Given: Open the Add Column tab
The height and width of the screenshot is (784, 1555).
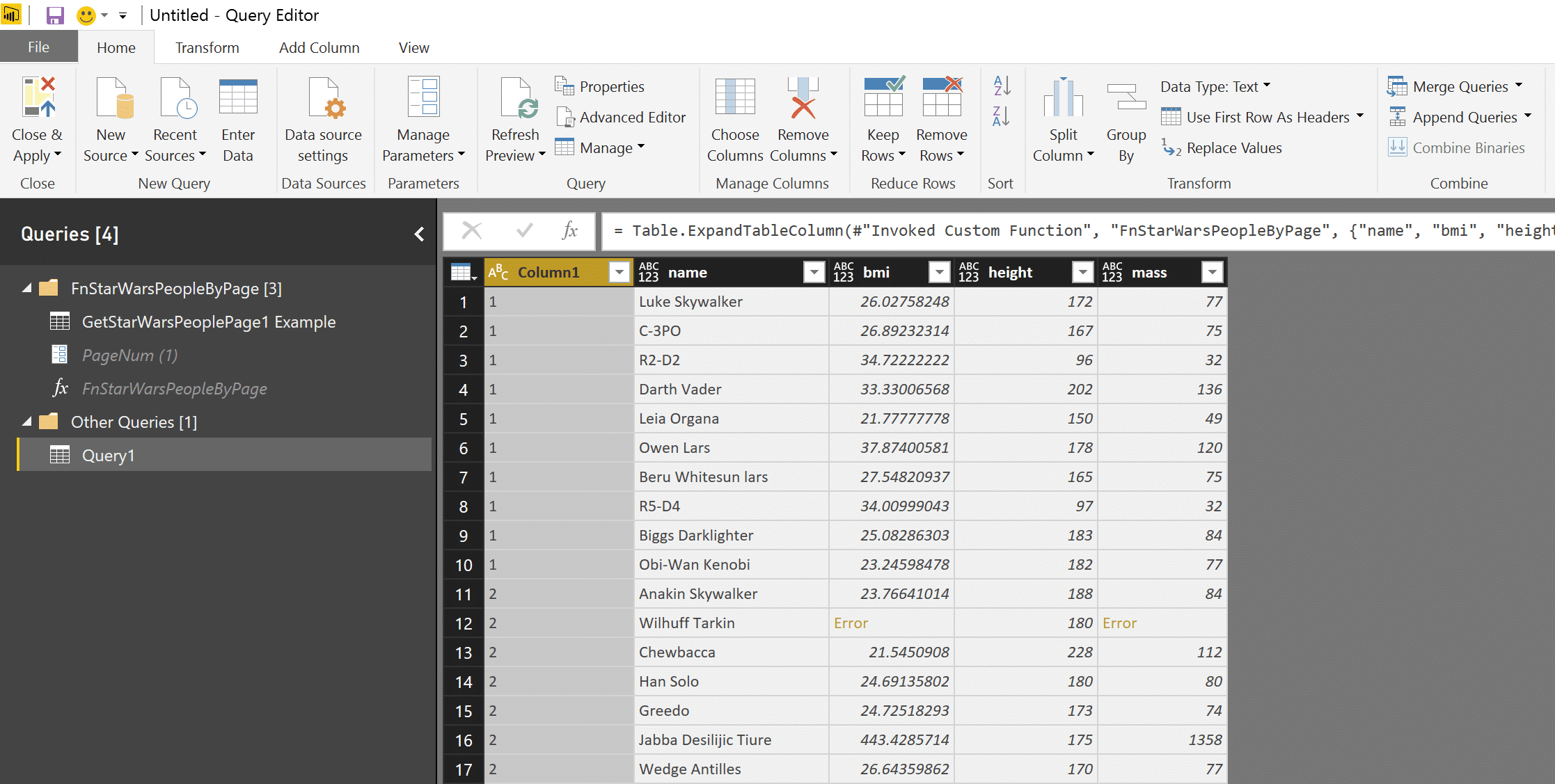Looking at the screenshot, I should (319, 48).
